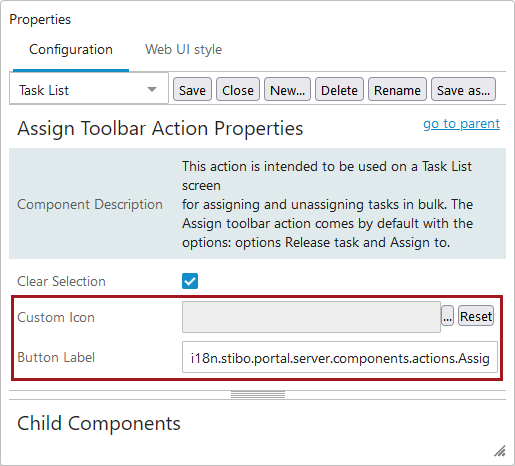Click the Component Description text block
515x466 pixels.
click(327, 204)
